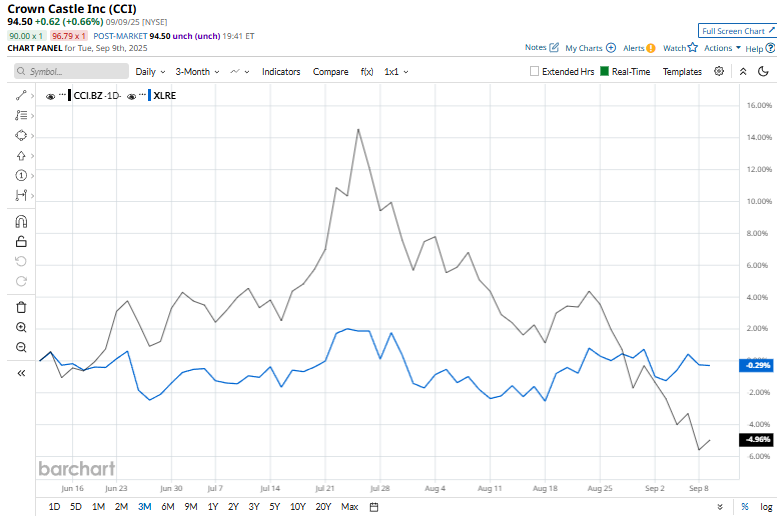This screenshot has width=777, height=521.
Task: Open options dots for CCI.BZ series
Action: click(x=62, y=94)
